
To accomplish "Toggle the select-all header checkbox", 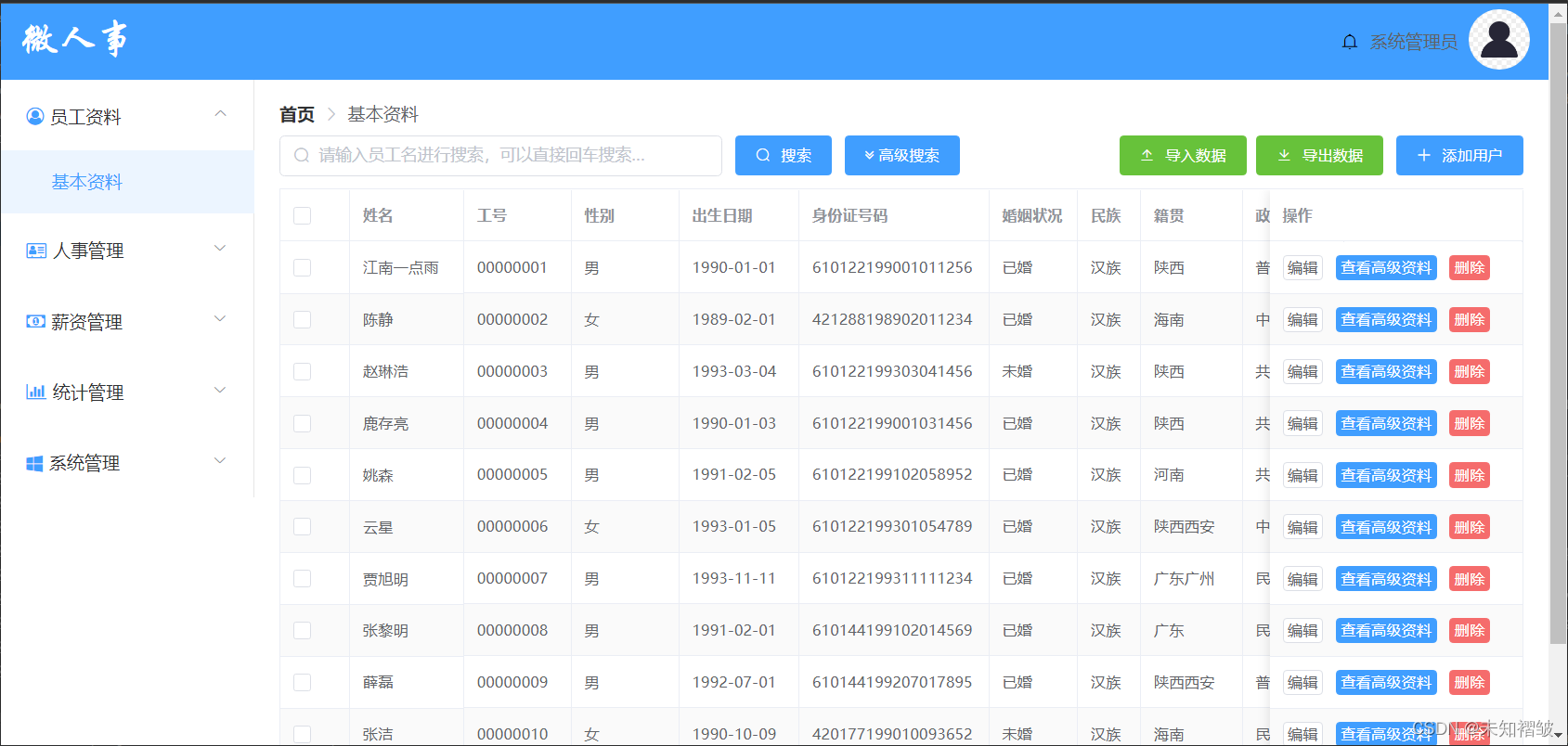I will click(x=302, y=215).
